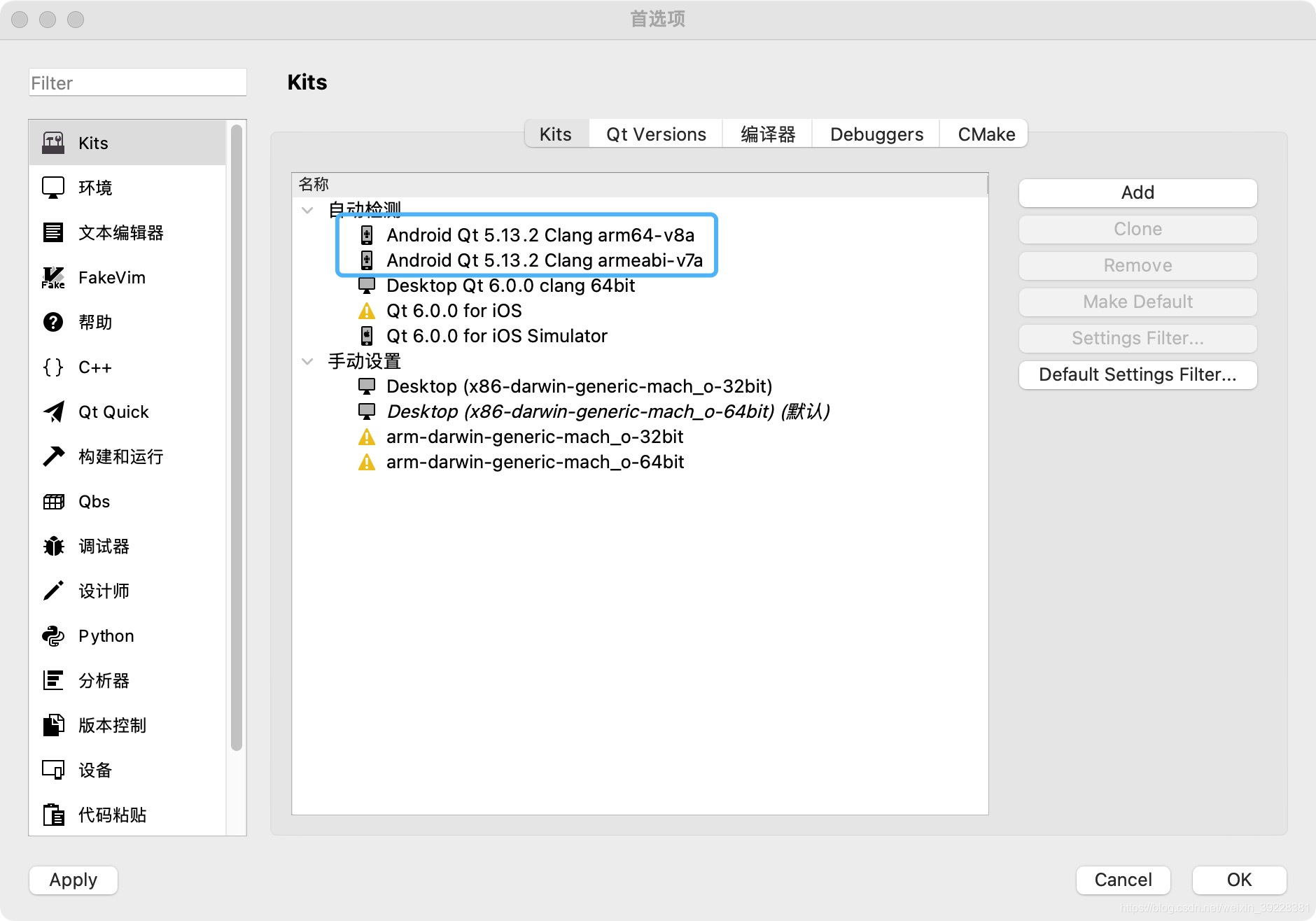Click the 代码粘贴 clipboard icon

53,815
